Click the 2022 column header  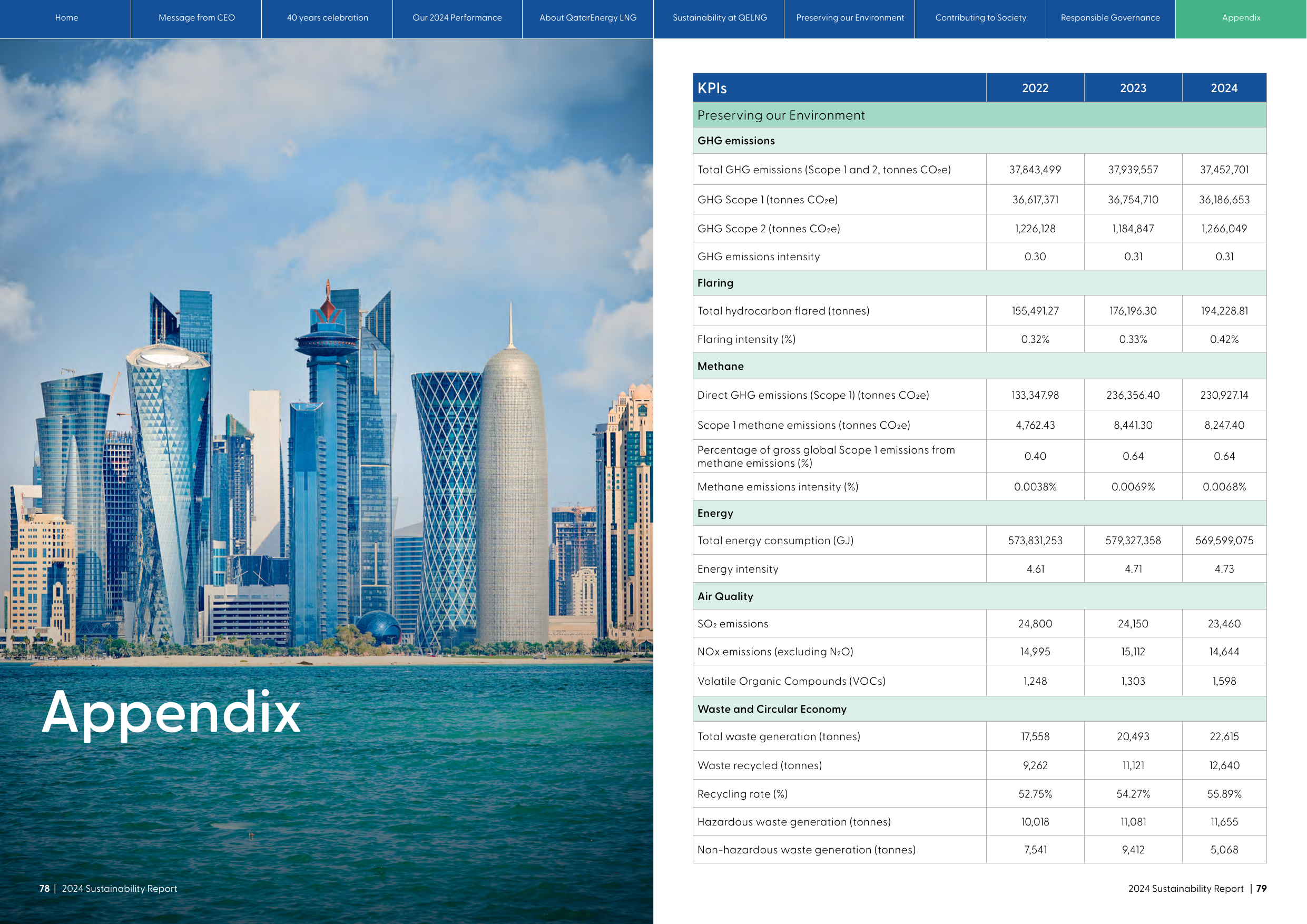1035,89
